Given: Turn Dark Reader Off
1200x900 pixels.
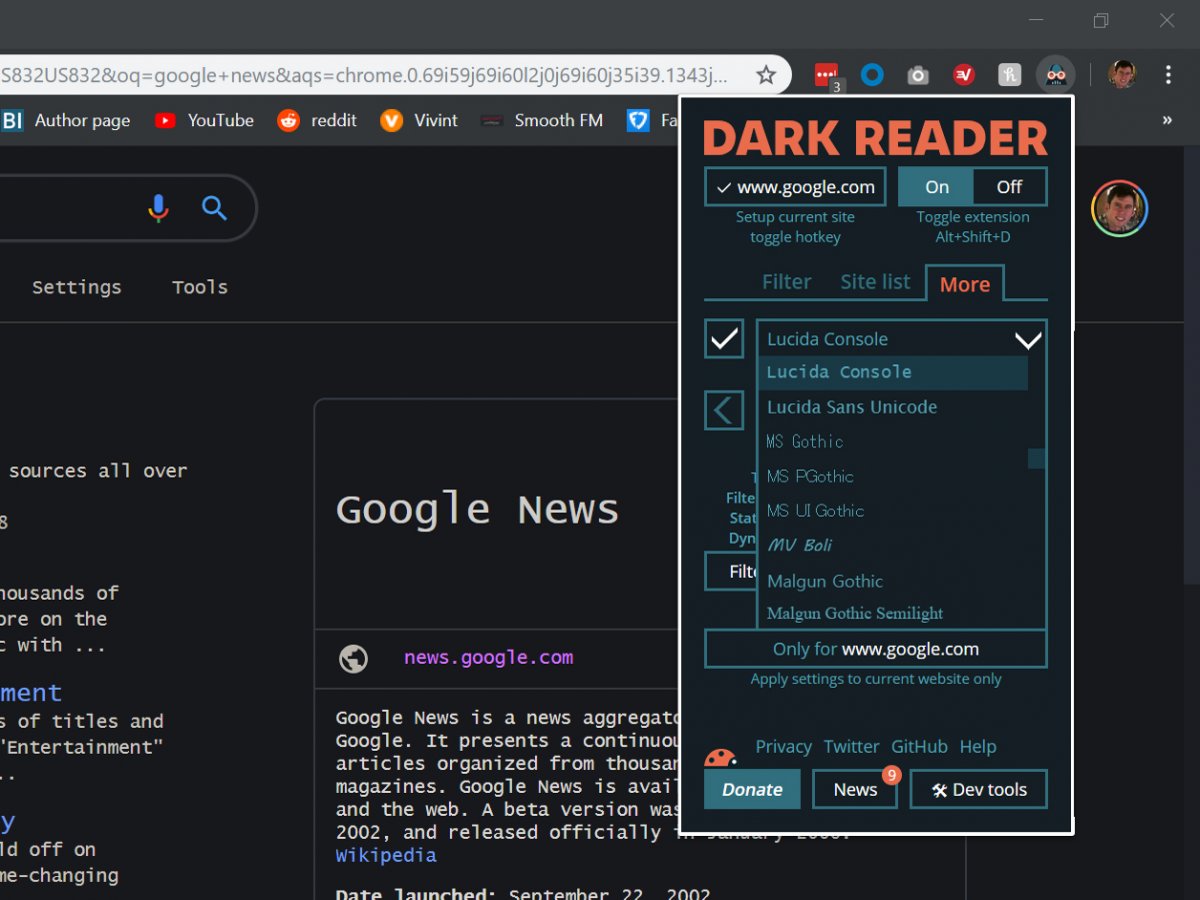Looking at the screenshot, I should point(1009,187).
